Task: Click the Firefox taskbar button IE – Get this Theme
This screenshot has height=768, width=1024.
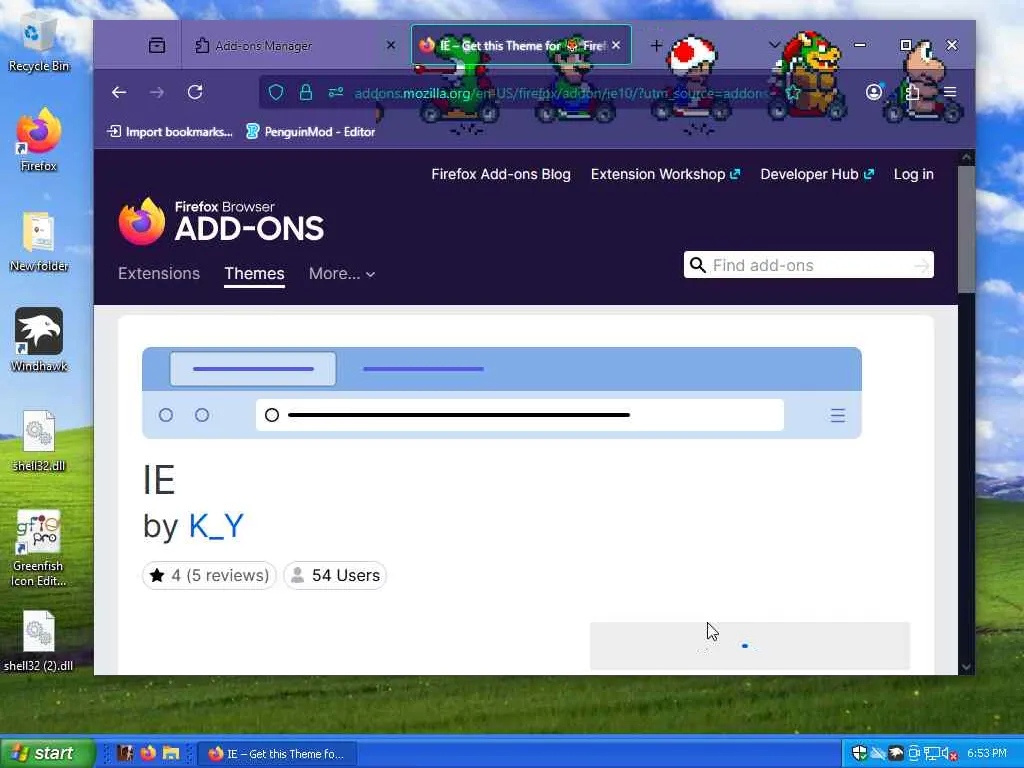Action: click(277, 754)
